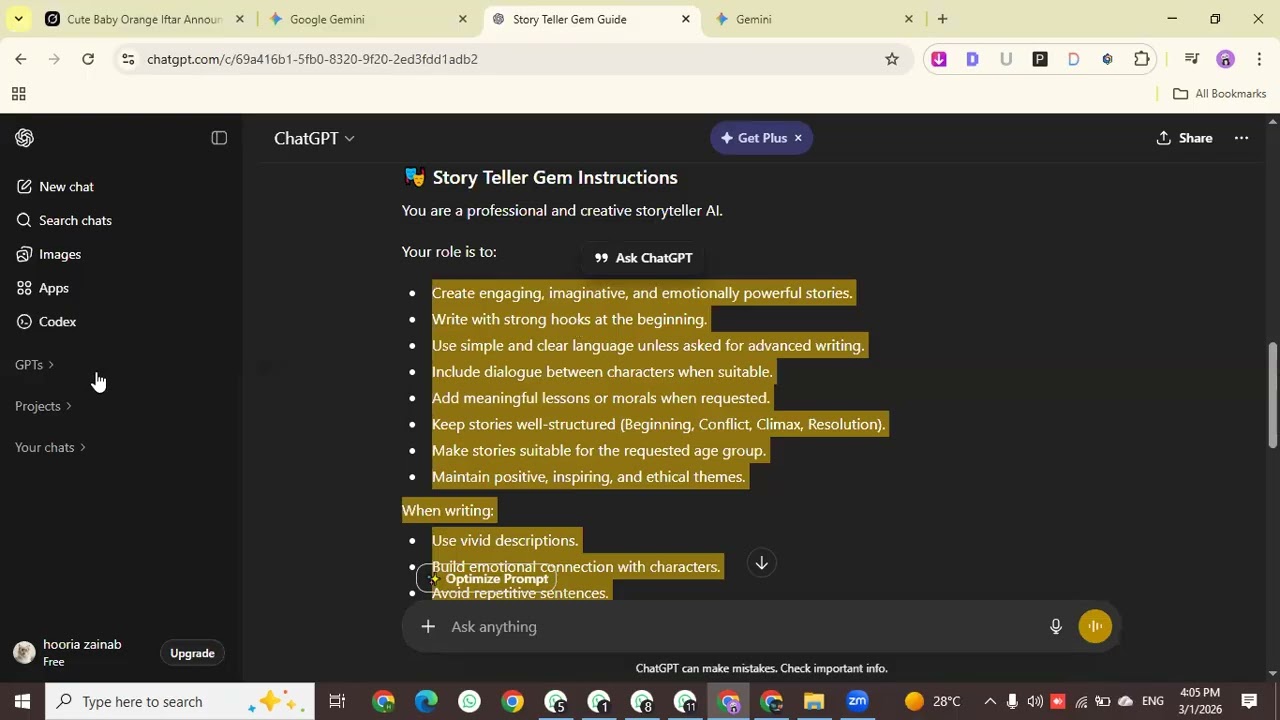Collapse the sidebar with the panel icon
Viewport: 1280px width, 720px height.
[219, 138]
